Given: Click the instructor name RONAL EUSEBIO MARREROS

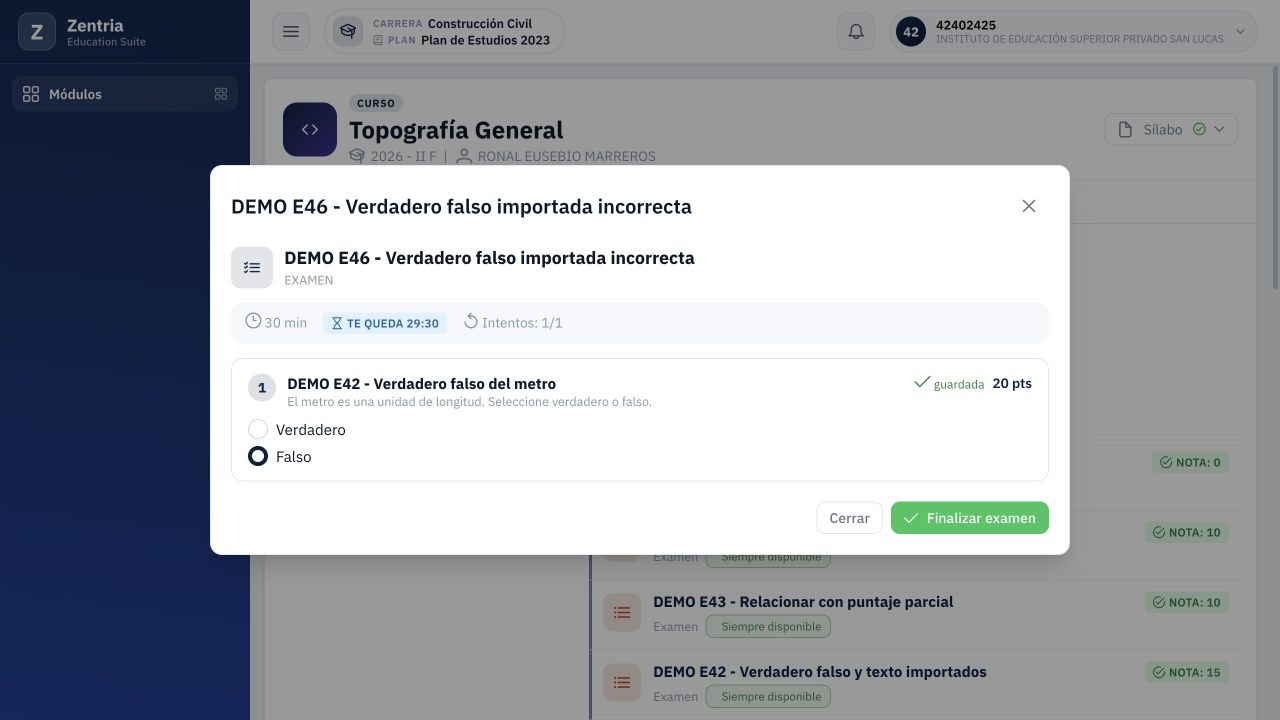Looking at the screenshot, I should pyautogui.click(x=567, y=156).
